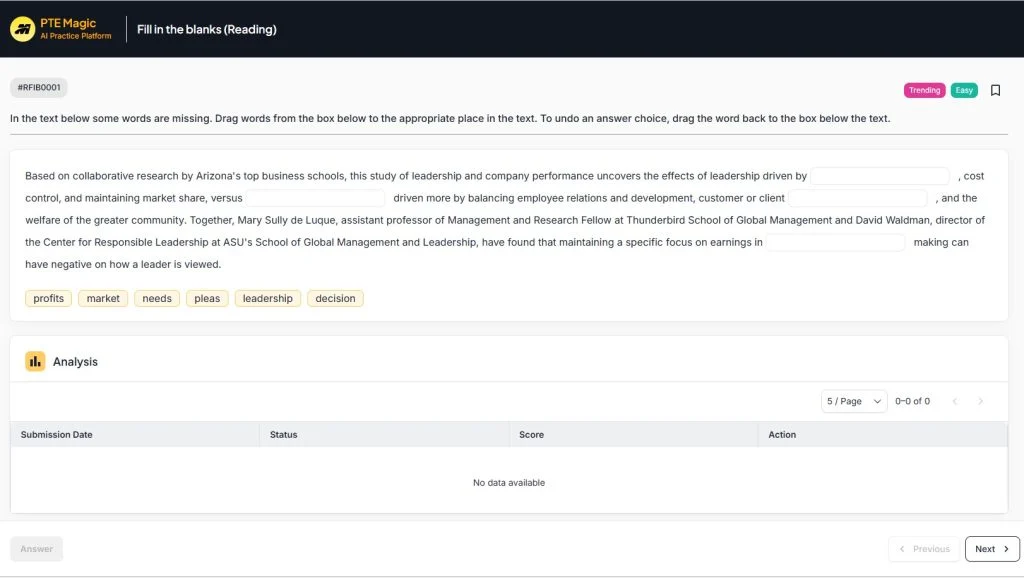Screen dimensions: 1024x578
Task: Click the pagination previous arrow icon
Action: tap(955, 401)
